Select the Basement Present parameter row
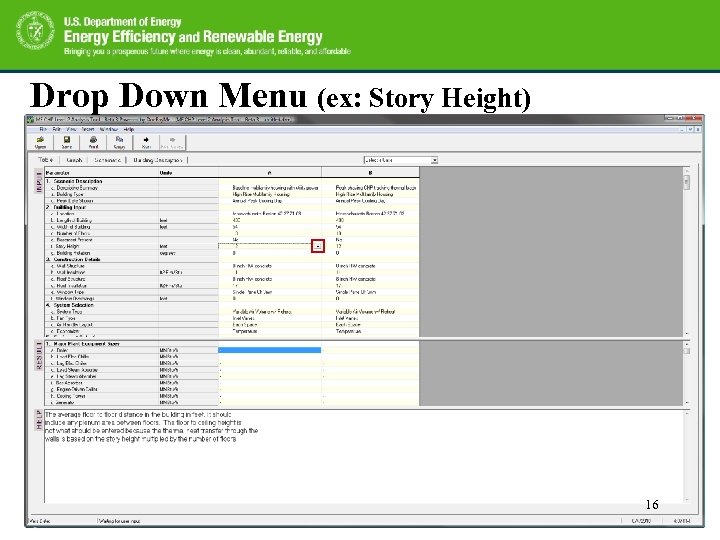The image size is (720, 540). [101, 240]
